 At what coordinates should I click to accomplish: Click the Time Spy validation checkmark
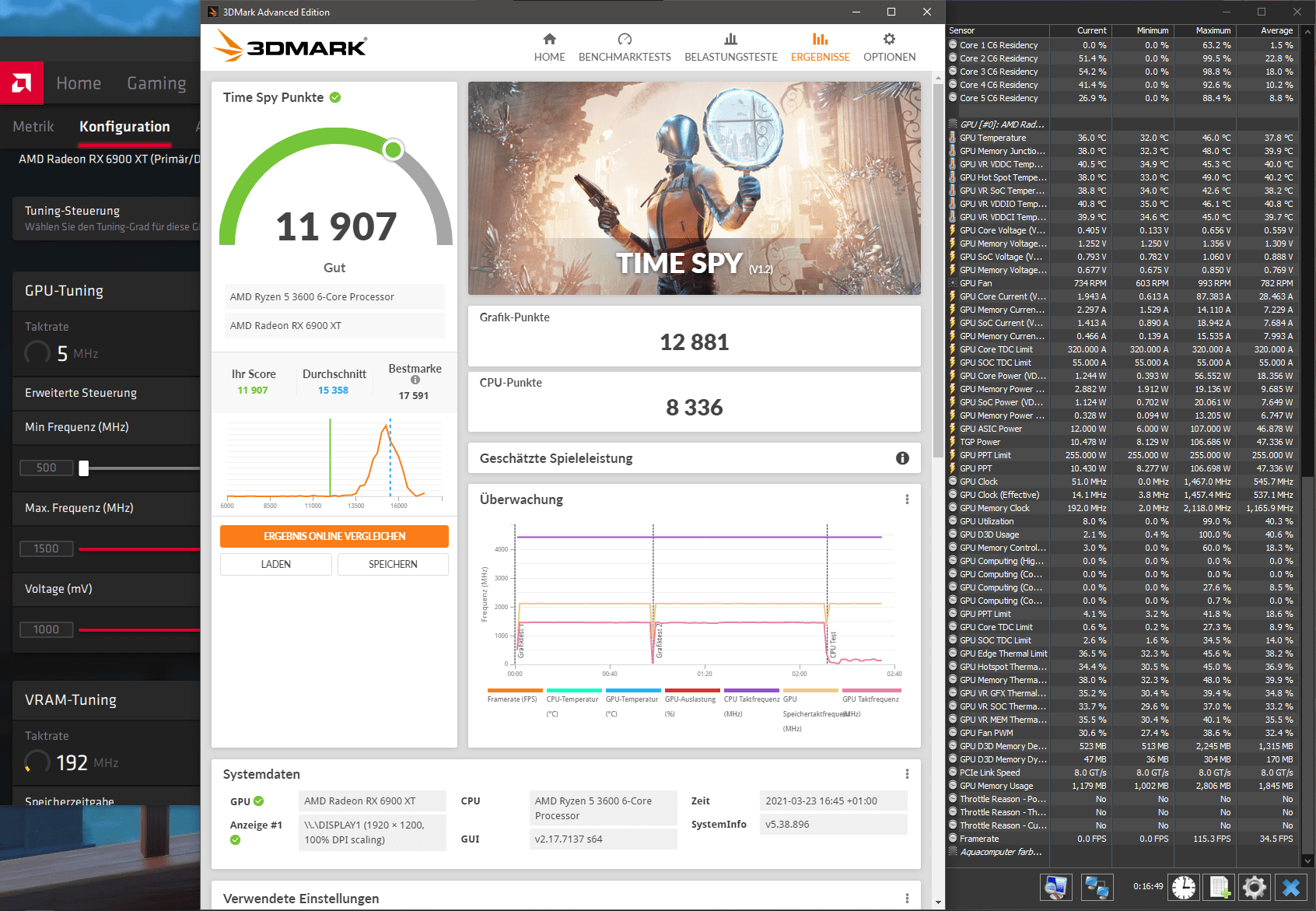[x=335, y=97]
